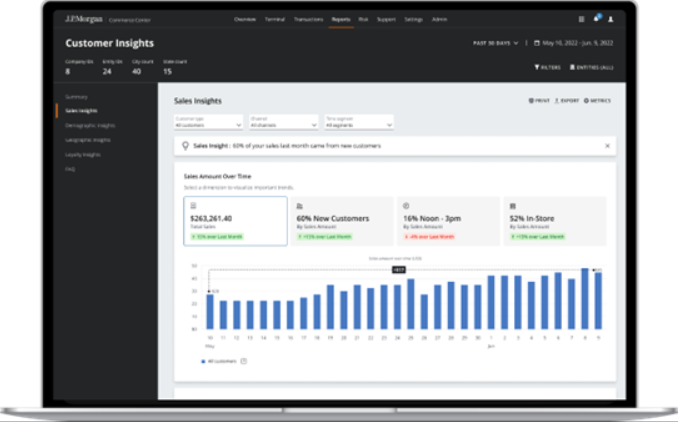Click the chart bar for May 10
The width and height of the screenshot is (678, 422).
click(x=210, y=311)
